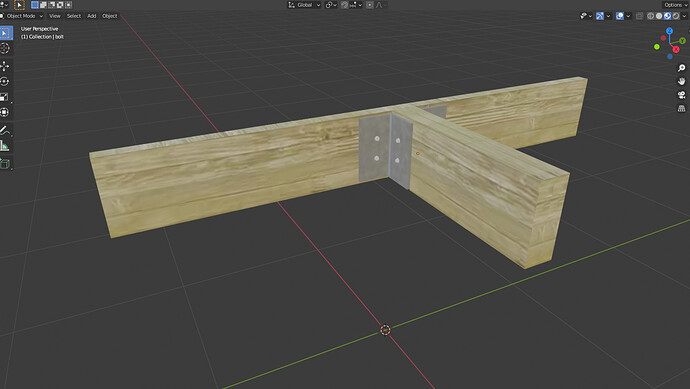Screen dimensions: 690x389
Task: Switch to material preview shading
Action: point(668,16)
